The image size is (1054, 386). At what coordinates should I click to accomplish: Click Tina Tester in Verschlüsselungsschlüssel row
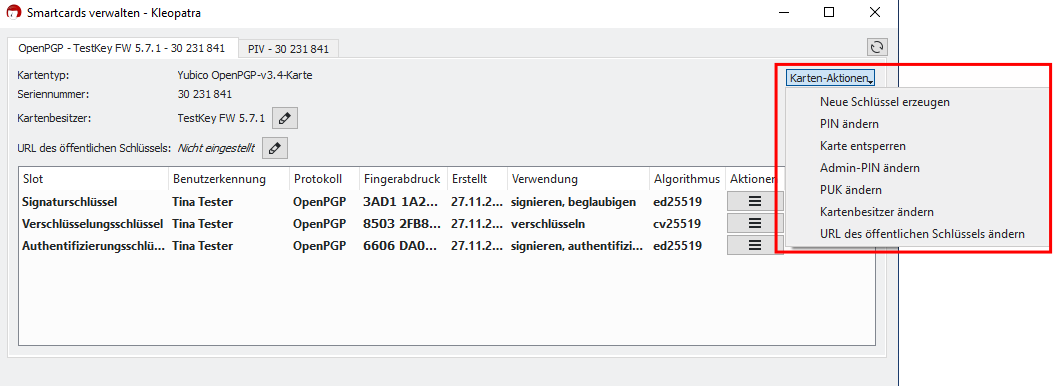click(202, 224)
